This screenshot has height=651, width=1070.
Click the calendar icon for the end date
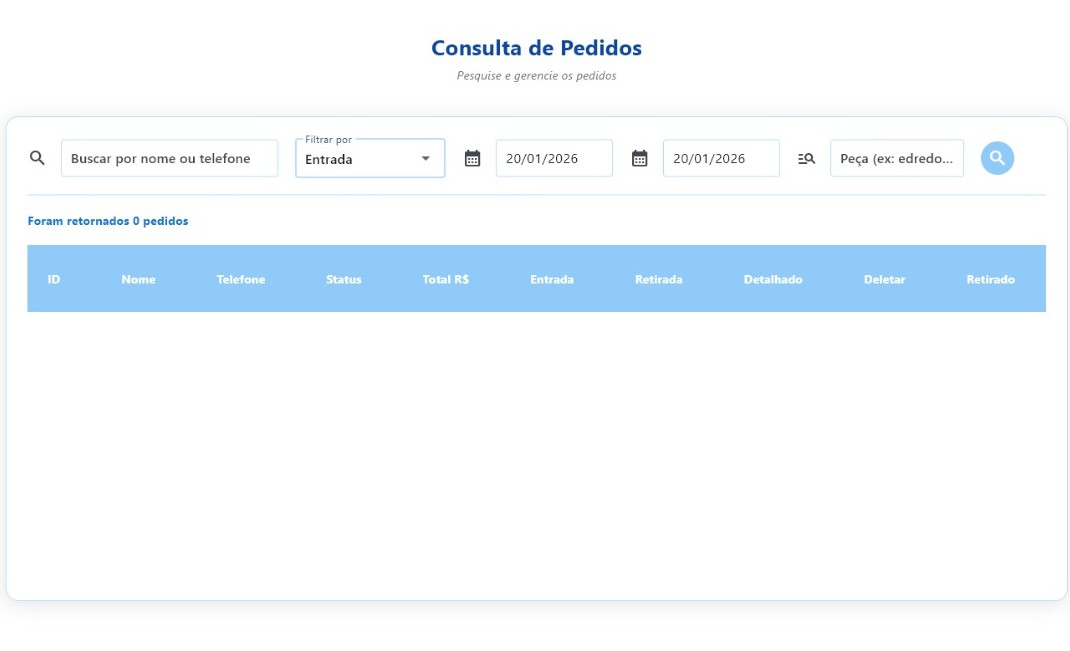pos(640,158)
